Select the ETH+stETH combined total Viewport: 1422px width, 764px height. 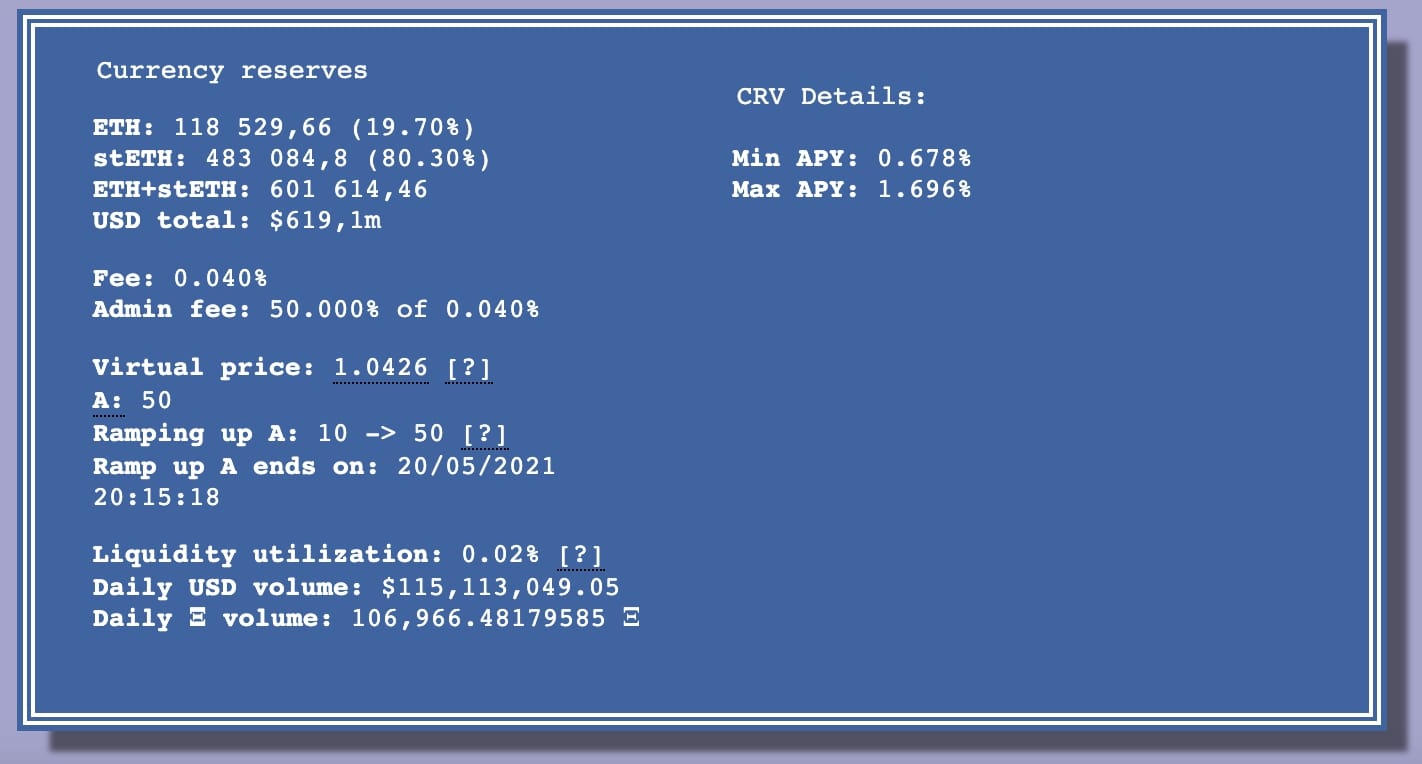pos(349,190)
